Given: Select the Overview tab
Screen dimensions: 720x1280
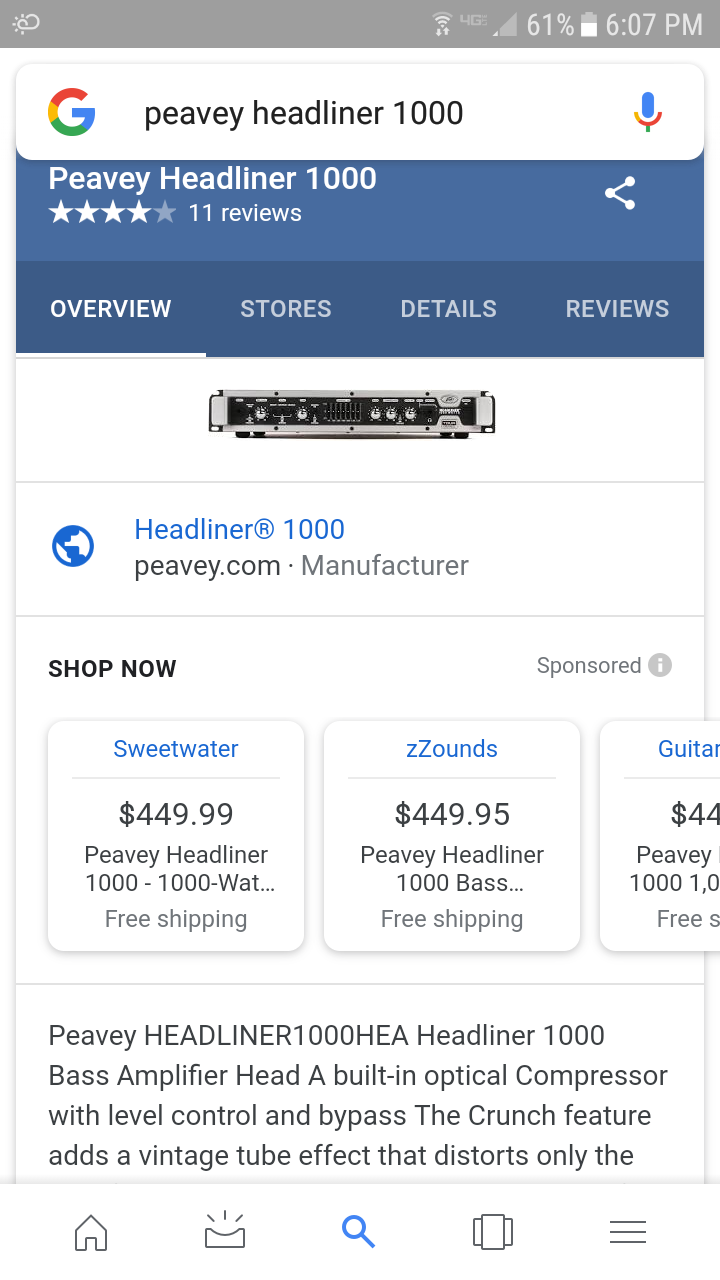Looking at the screenshot, I should [111, 309].
